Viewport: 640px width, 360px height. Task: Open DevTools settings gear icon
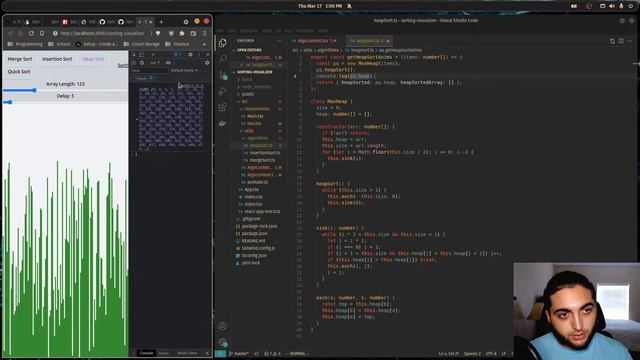click(190, 54)
